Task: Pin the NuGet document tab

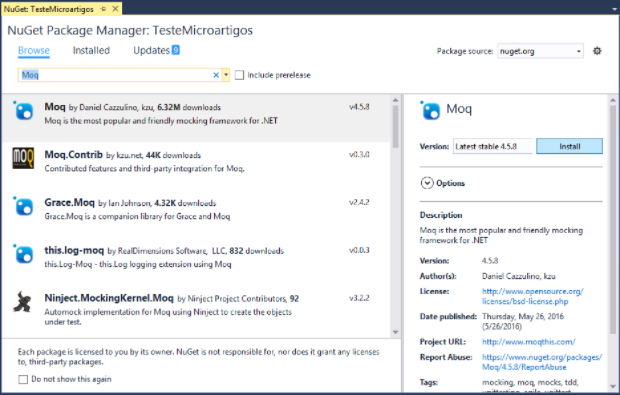Action: (x=103, y=9)
